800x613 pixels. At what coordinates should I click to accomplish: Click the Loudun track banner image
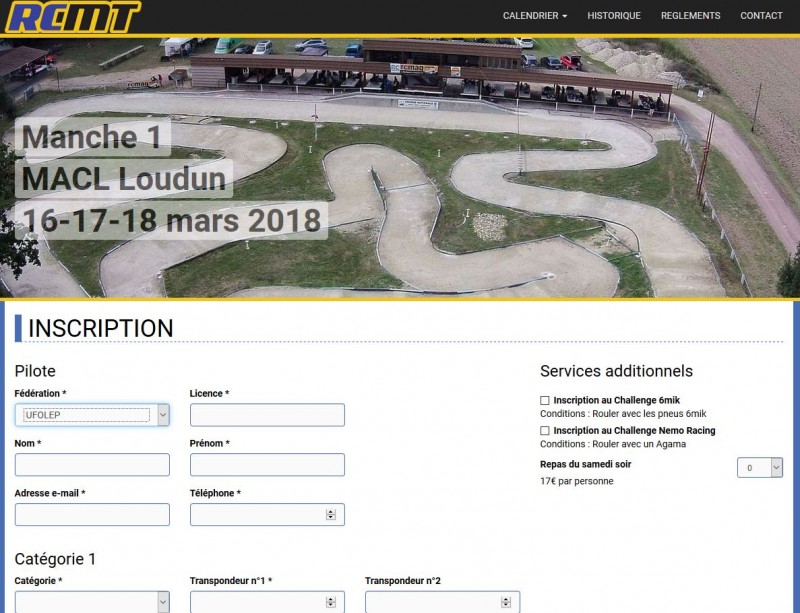[x=400, y=168]
